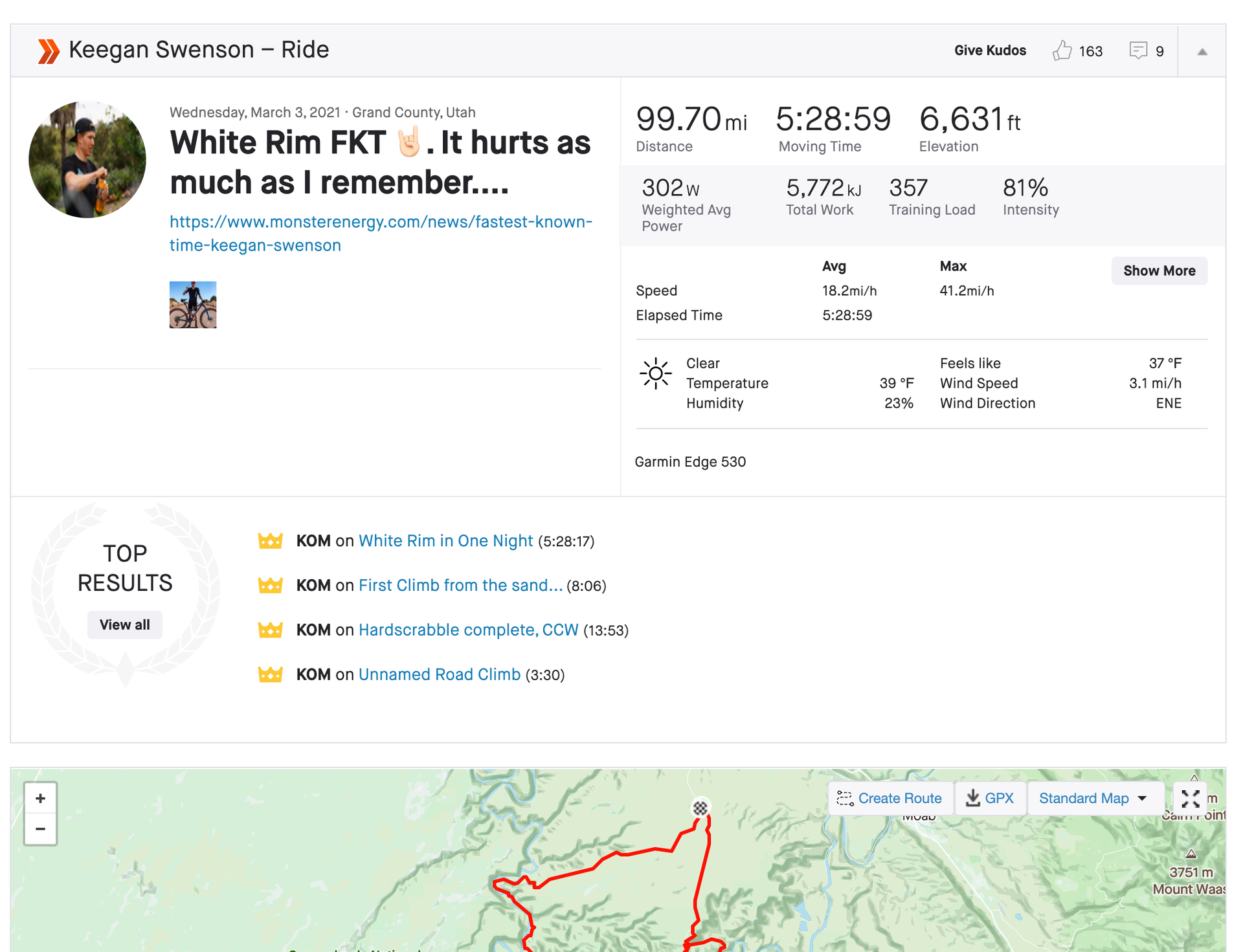Expand map to fullscreen
The image size is (1243, 952).
coord(1190,799)
